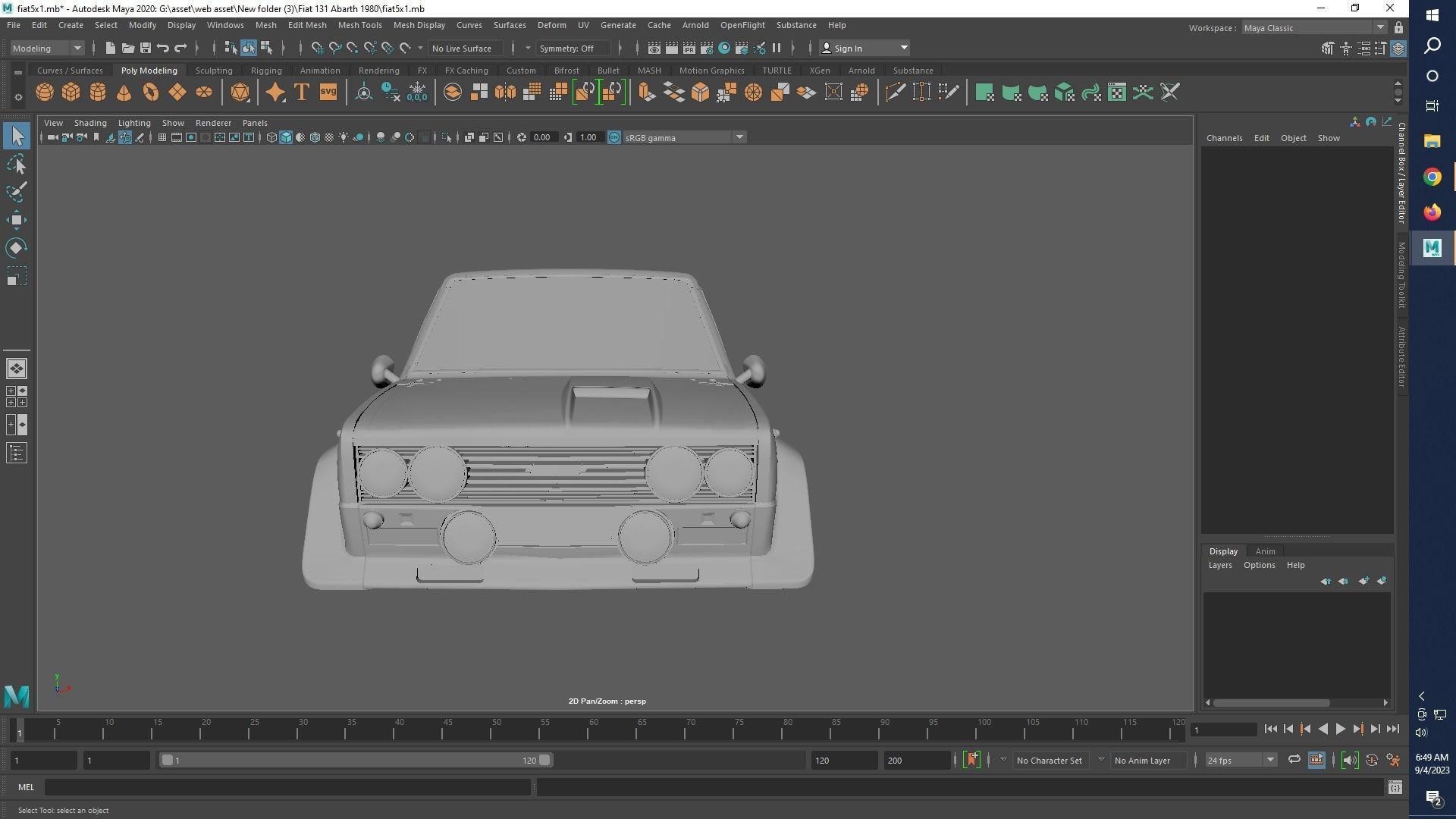Screen dimensions: 1456x819
Task: Click the Save scene icon
Action: [146, 48]
